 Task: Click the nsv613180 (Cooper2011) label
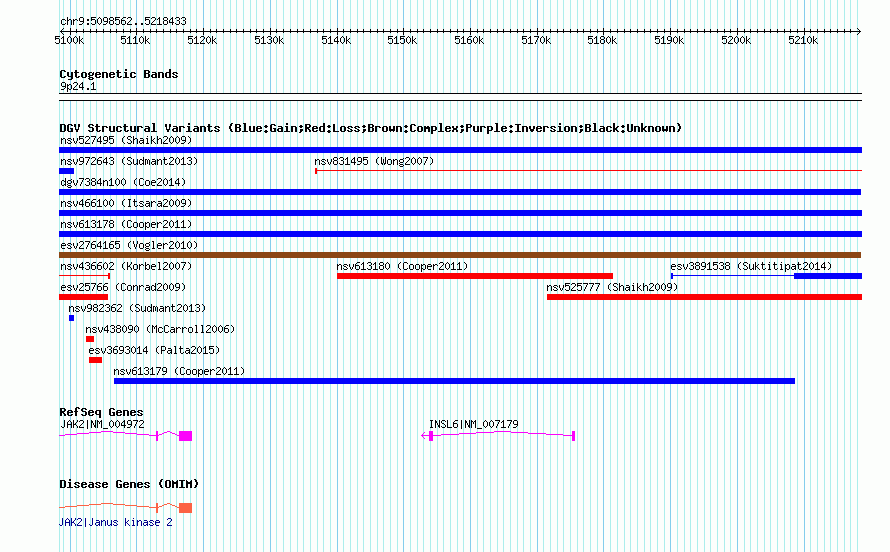(402, 266)
